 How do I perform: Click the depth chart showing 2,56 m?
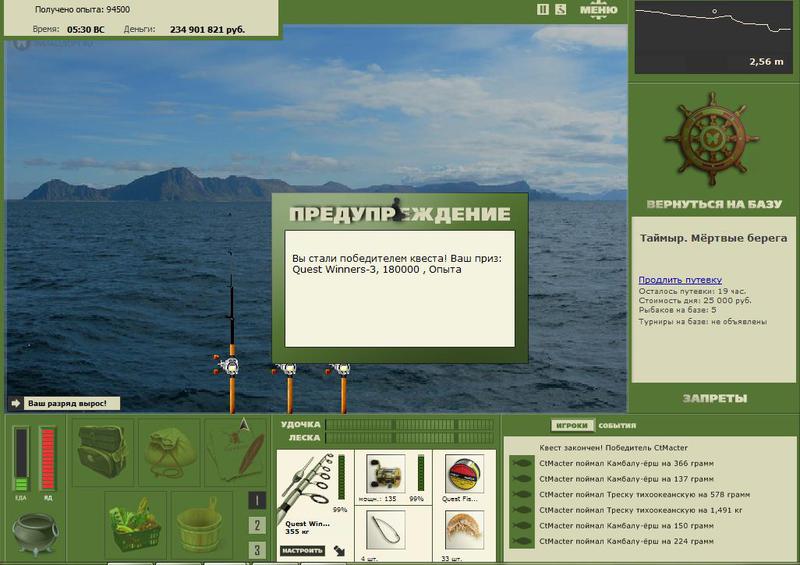[x=713, y=37]
